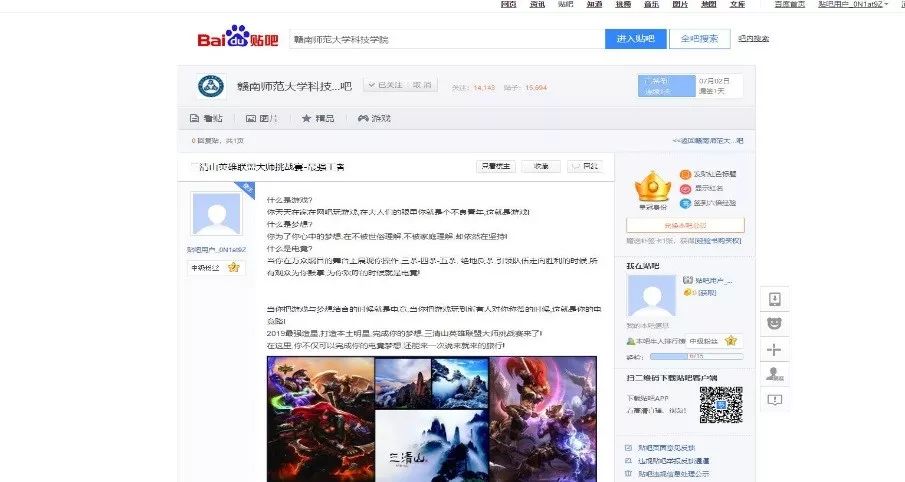Click the floating user profile icon
The height and width of the screenshot is (482, 905).
click(x=775, y=374)
